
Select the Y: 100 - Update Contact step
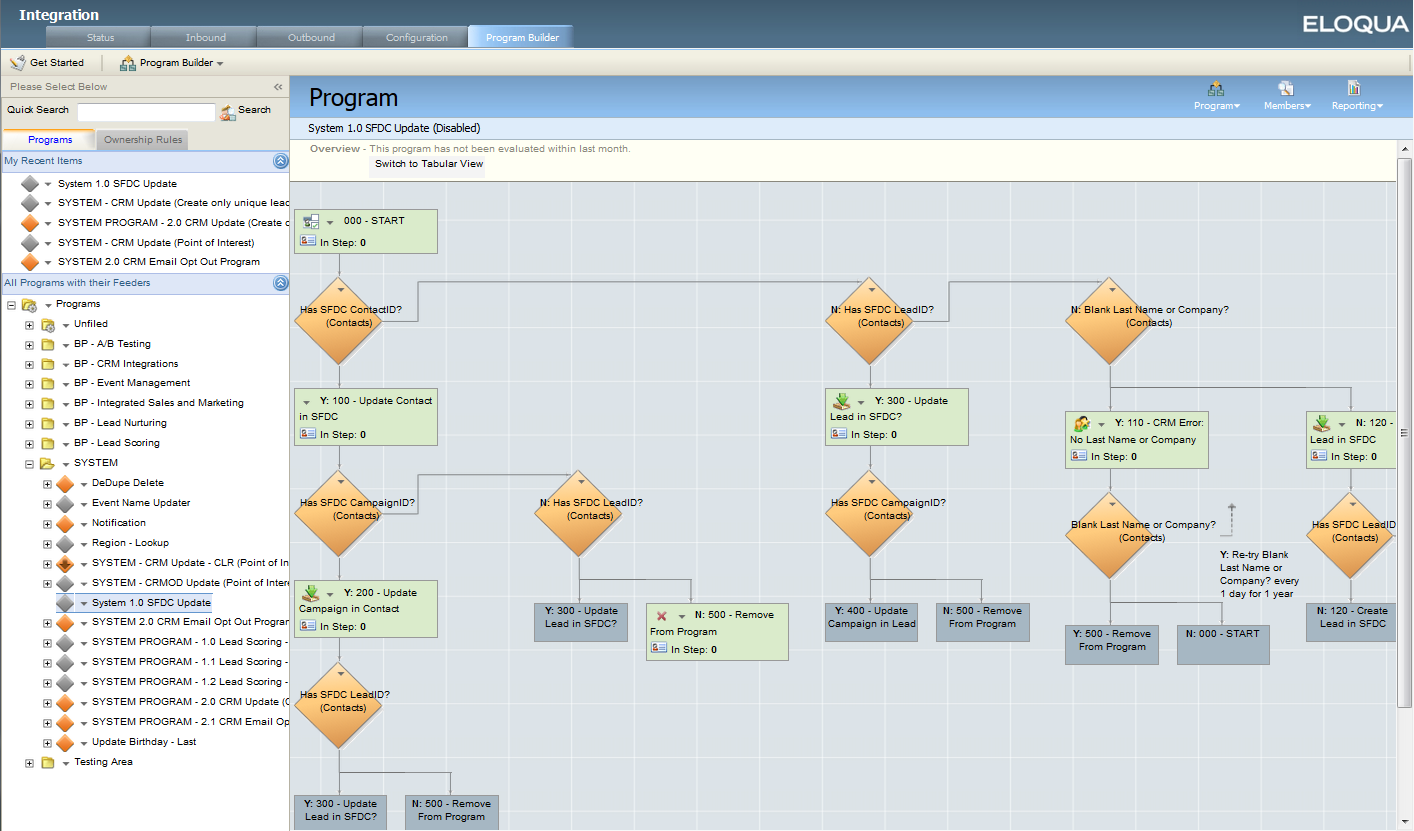tap(367, 417)
